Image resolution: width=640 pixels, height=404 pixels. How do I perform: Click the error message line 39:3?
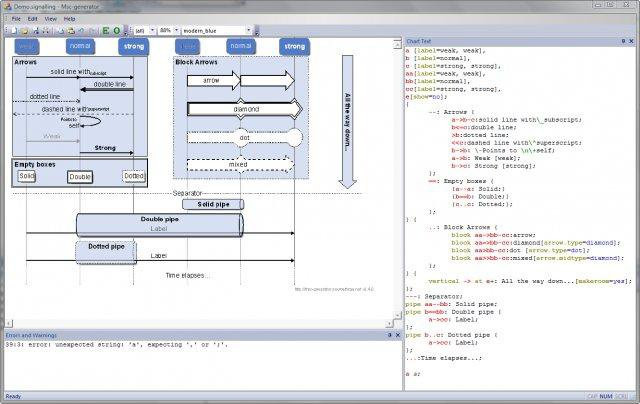[116, 345]
